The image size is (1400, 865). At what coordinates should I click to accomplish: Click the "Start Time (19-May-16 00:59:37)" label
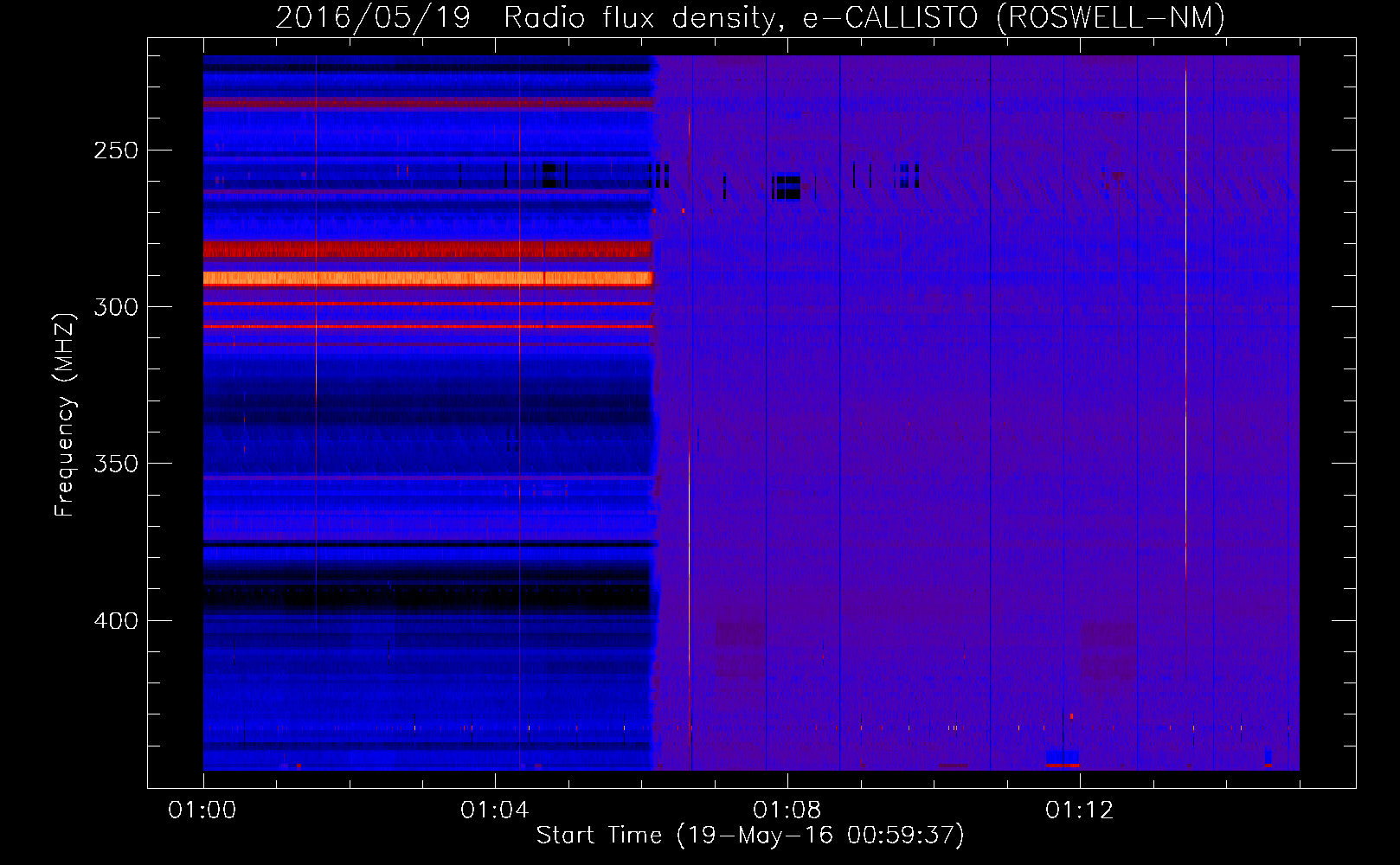(x=750, y=836)
